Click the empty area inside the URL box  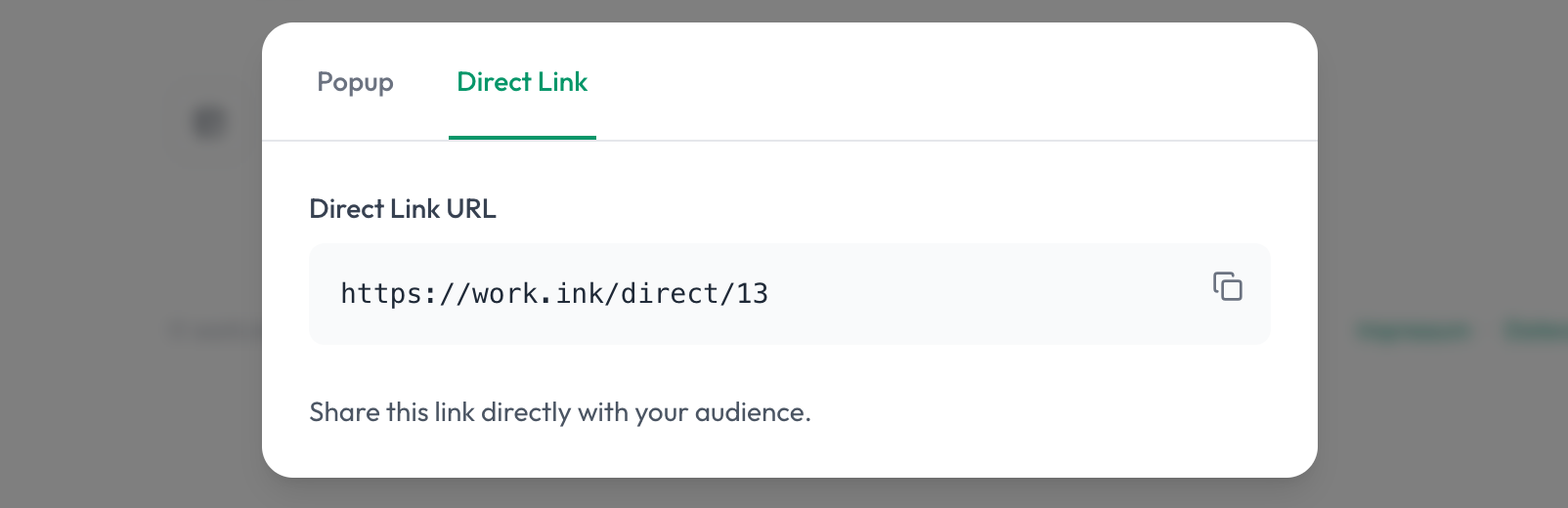tap(987, 294)
